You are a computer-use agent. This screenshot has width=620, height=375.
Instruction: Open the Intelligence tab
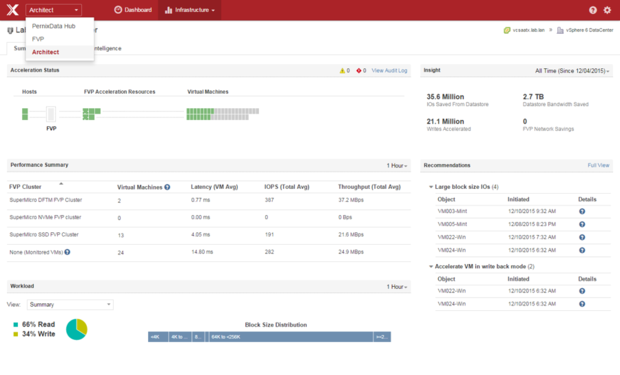pos(107,49)
